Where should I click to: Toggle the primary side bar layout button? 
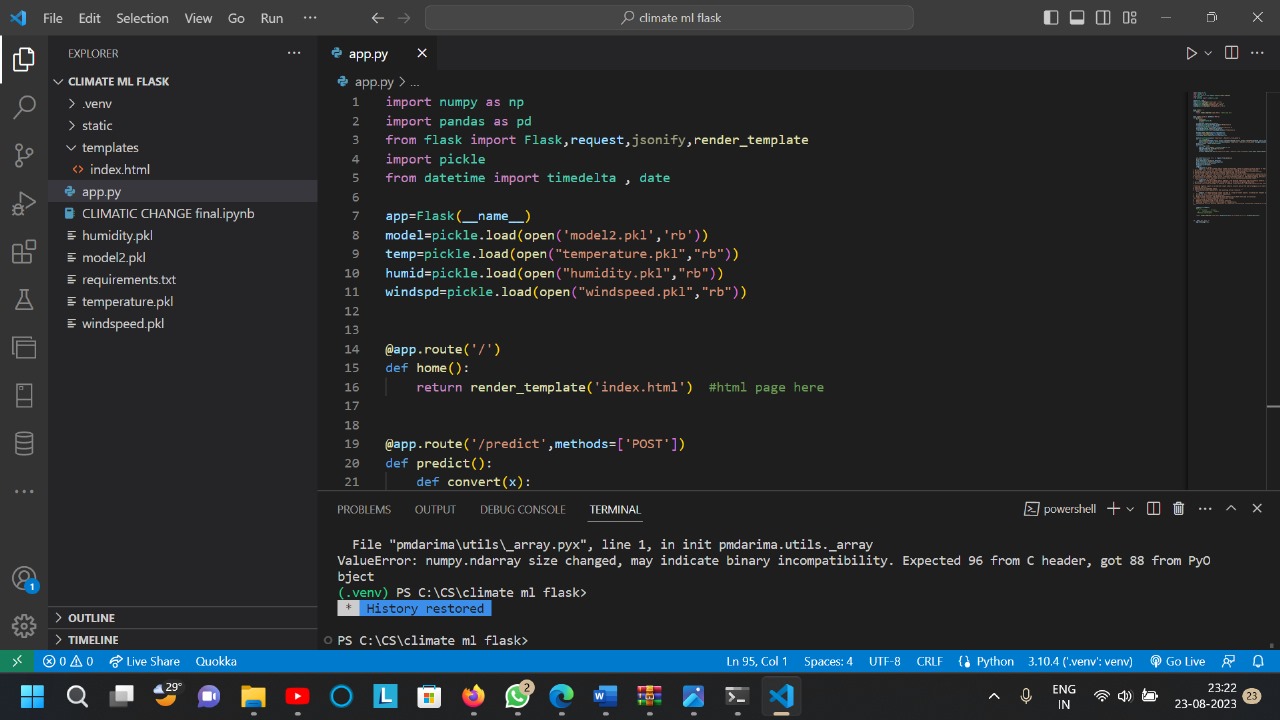coord(1051,18)
